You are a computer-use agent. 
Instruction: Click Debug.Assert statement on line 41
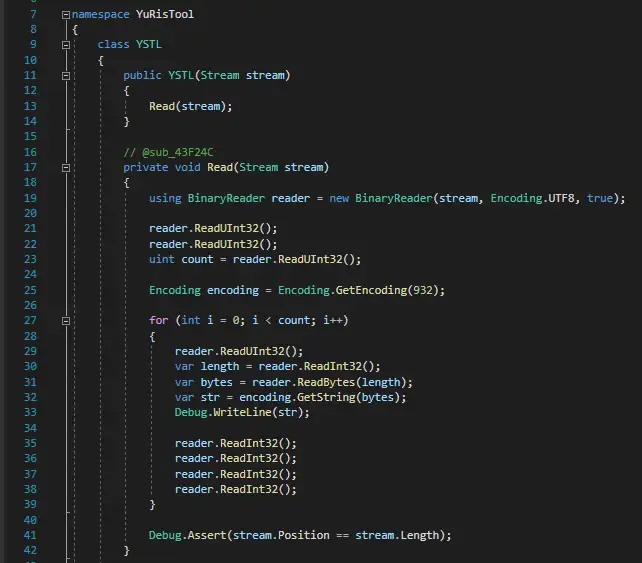pos(300,535)
